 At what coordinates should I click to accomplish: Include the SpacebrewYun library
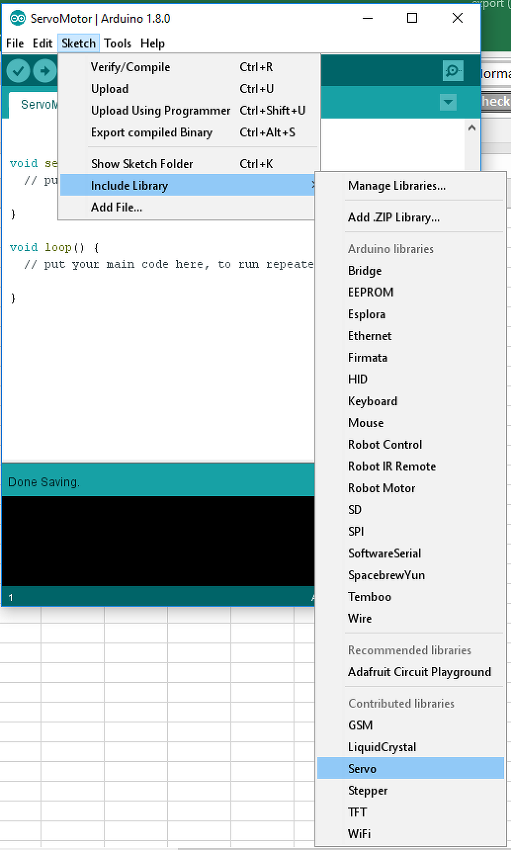410,575
